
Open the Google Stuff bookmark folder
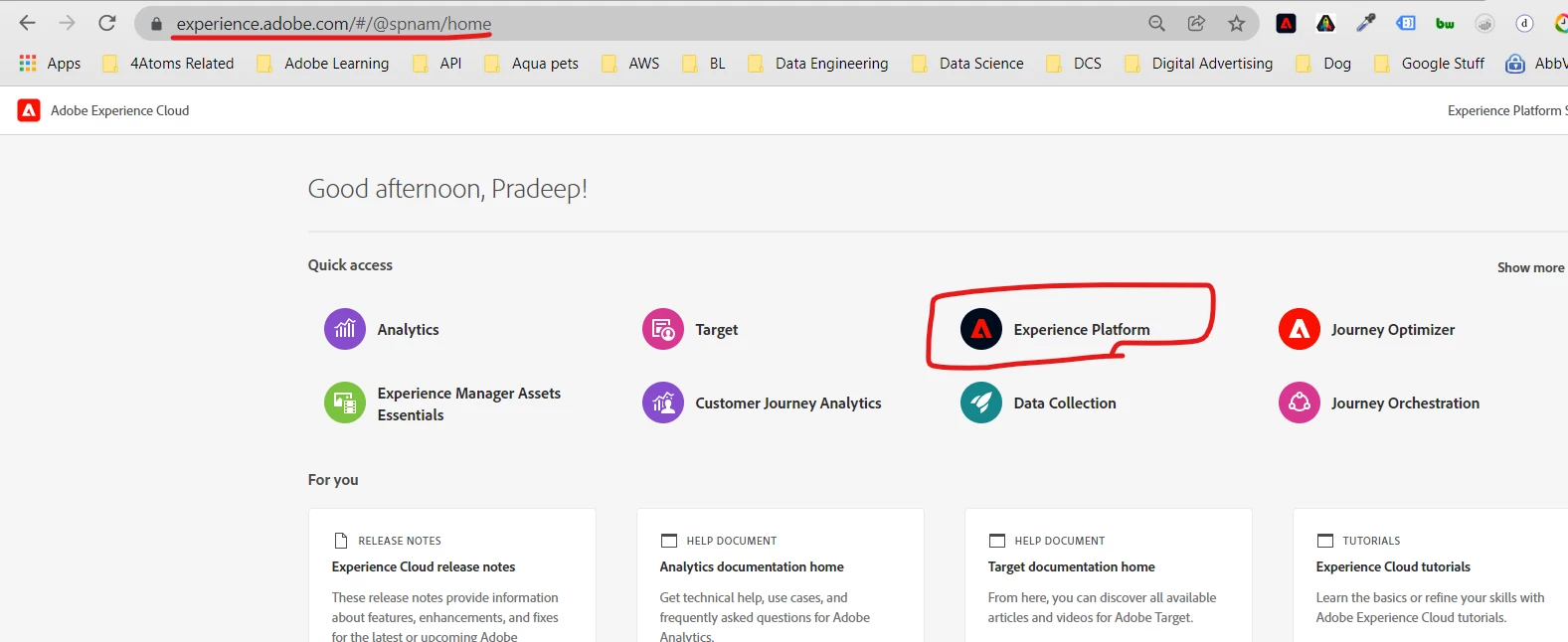(1430, 64)
